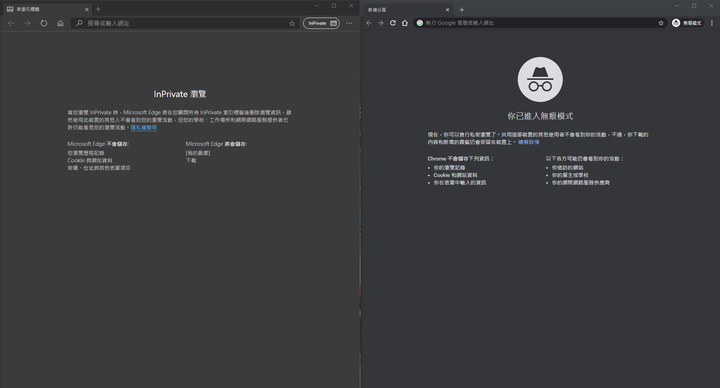Focus the Chrome Google search address field
Viewport: 720px width, 388px height.
(540, 23)
